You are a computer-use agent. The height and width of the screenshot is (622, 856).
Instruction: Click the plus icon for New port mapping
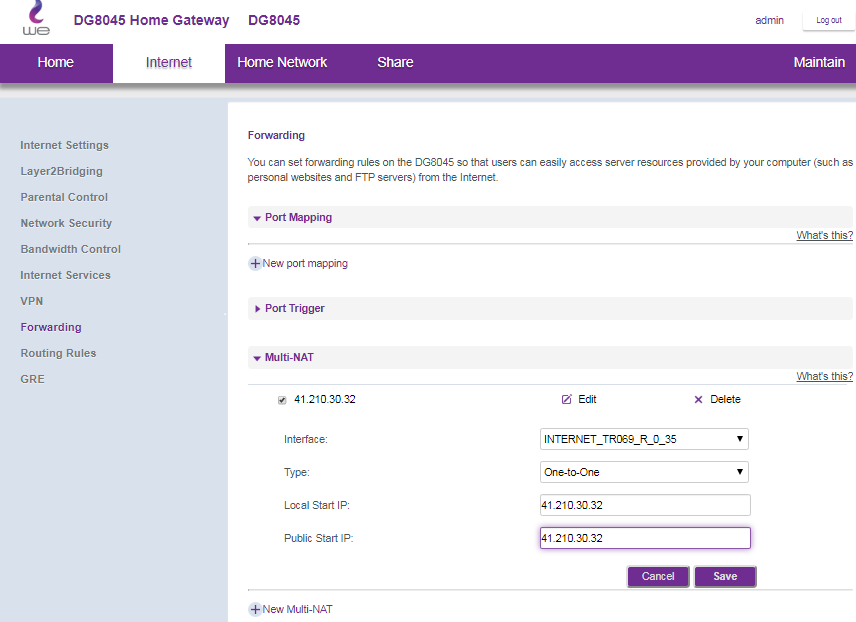pos(255,264)
